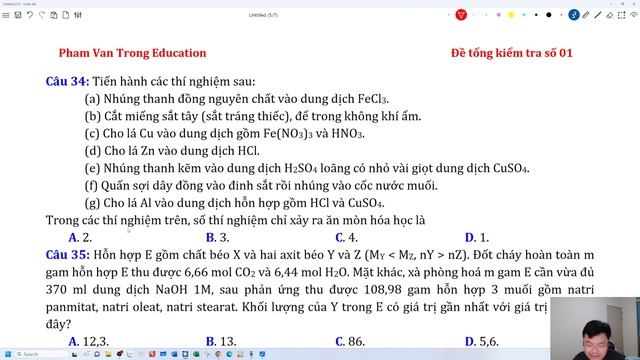Pick the light blue highlighter dot
Image resolution: width=640 pixels, height=360 pixels.
(x=524, y=15)
